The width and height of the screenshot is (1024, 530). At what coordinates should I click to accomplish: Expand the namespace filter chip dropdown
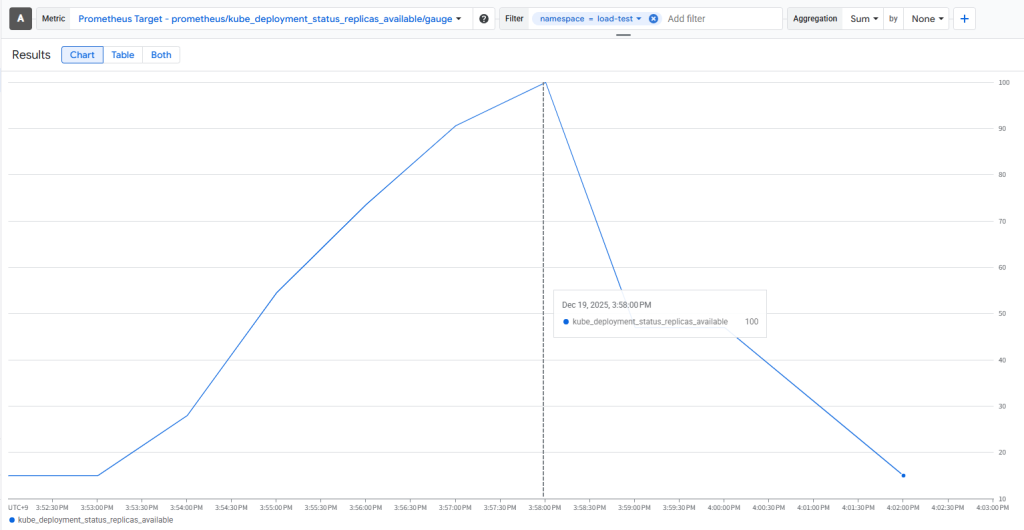[x=638, y=19]
